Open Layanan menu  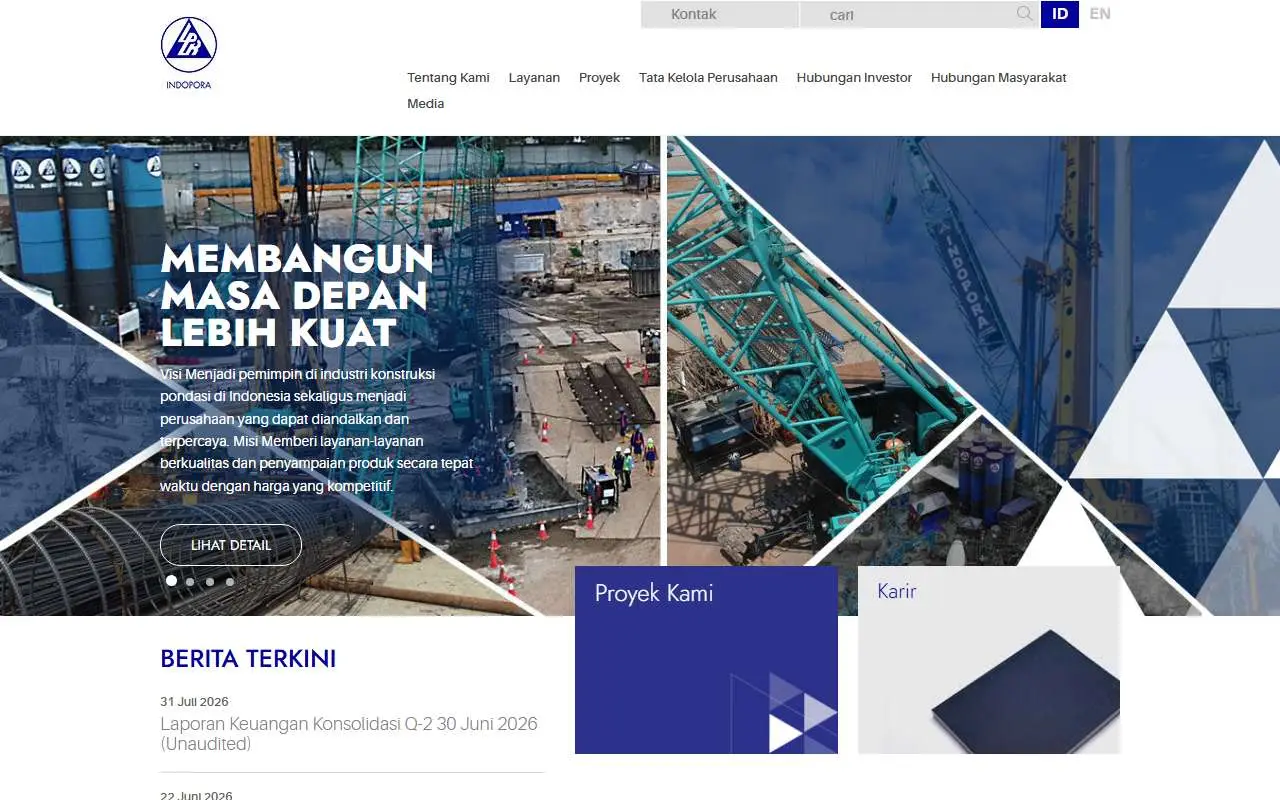[534, 78]
